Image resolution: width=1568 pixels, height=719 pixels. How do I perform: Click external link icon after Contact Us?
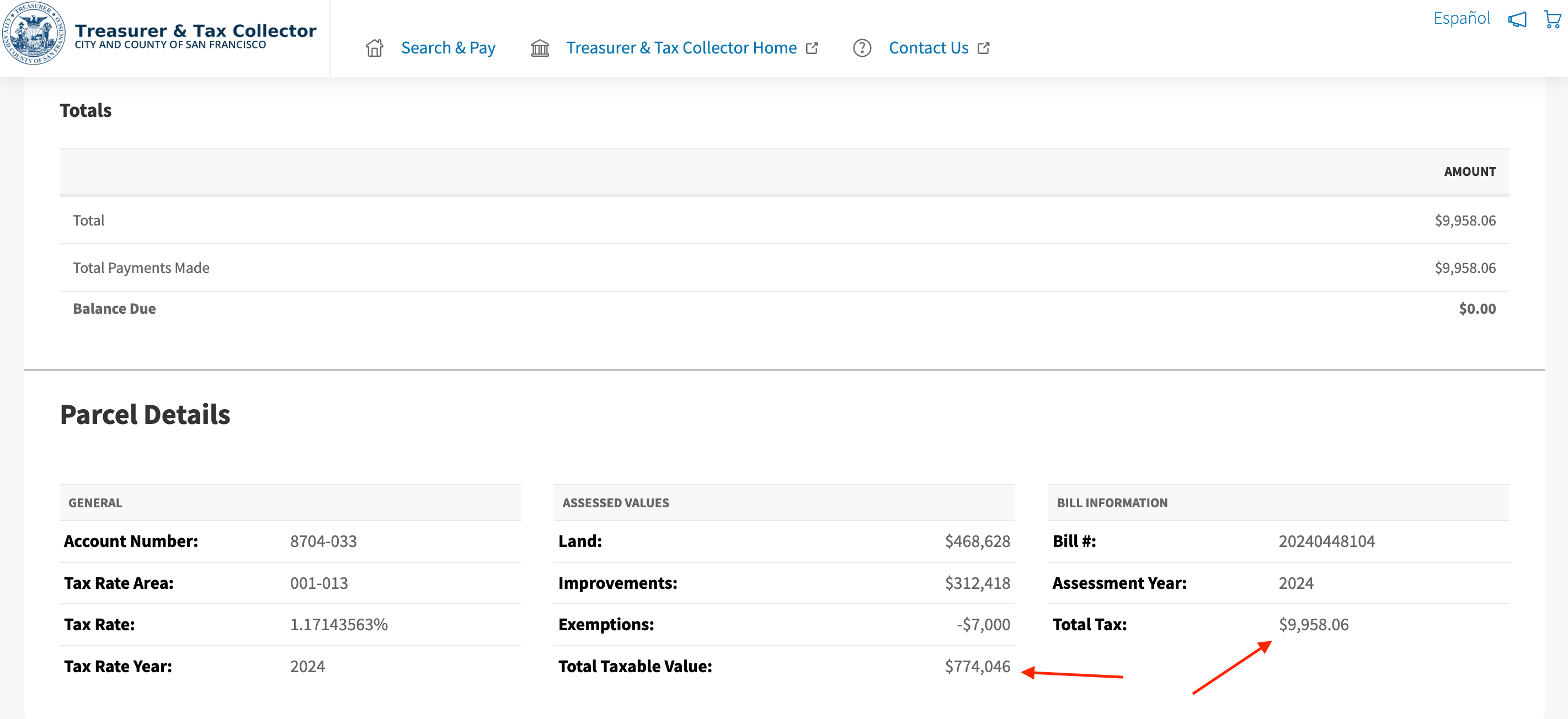[983, 48]
